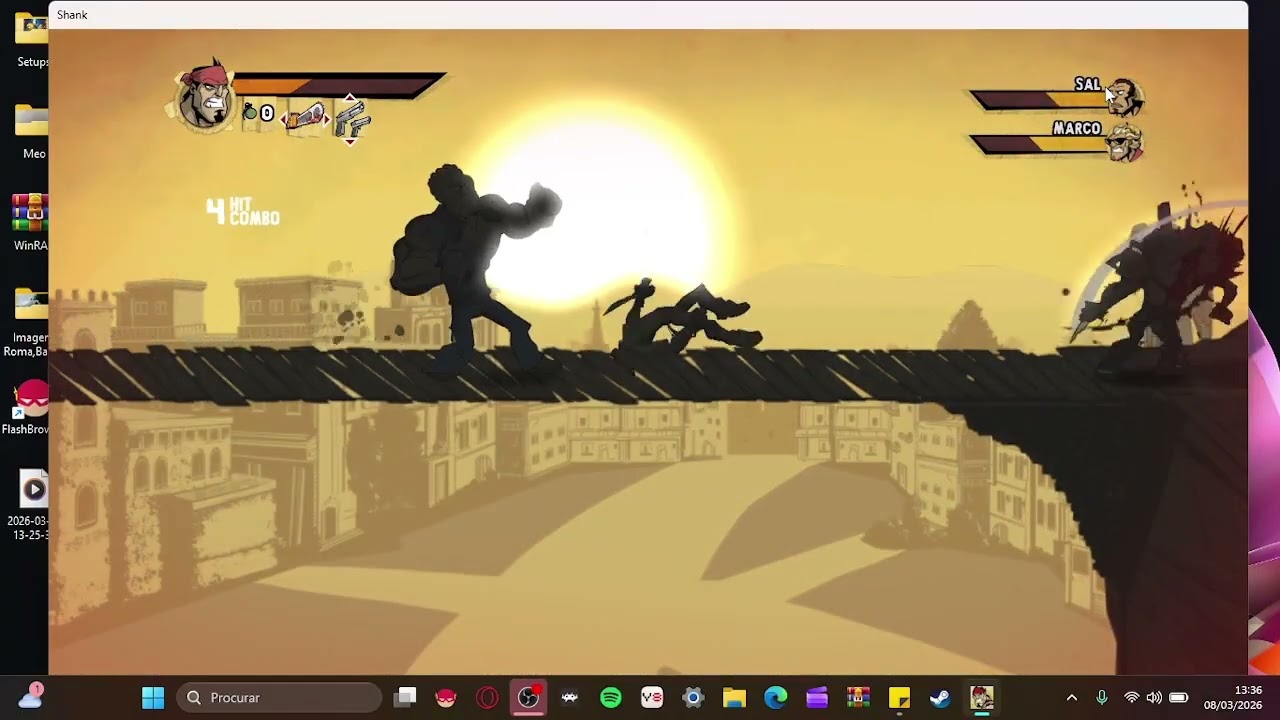Open WinRAR from the taskbar
The height and width of the screenshot is (720, 1280).
(x=858, y=698)
